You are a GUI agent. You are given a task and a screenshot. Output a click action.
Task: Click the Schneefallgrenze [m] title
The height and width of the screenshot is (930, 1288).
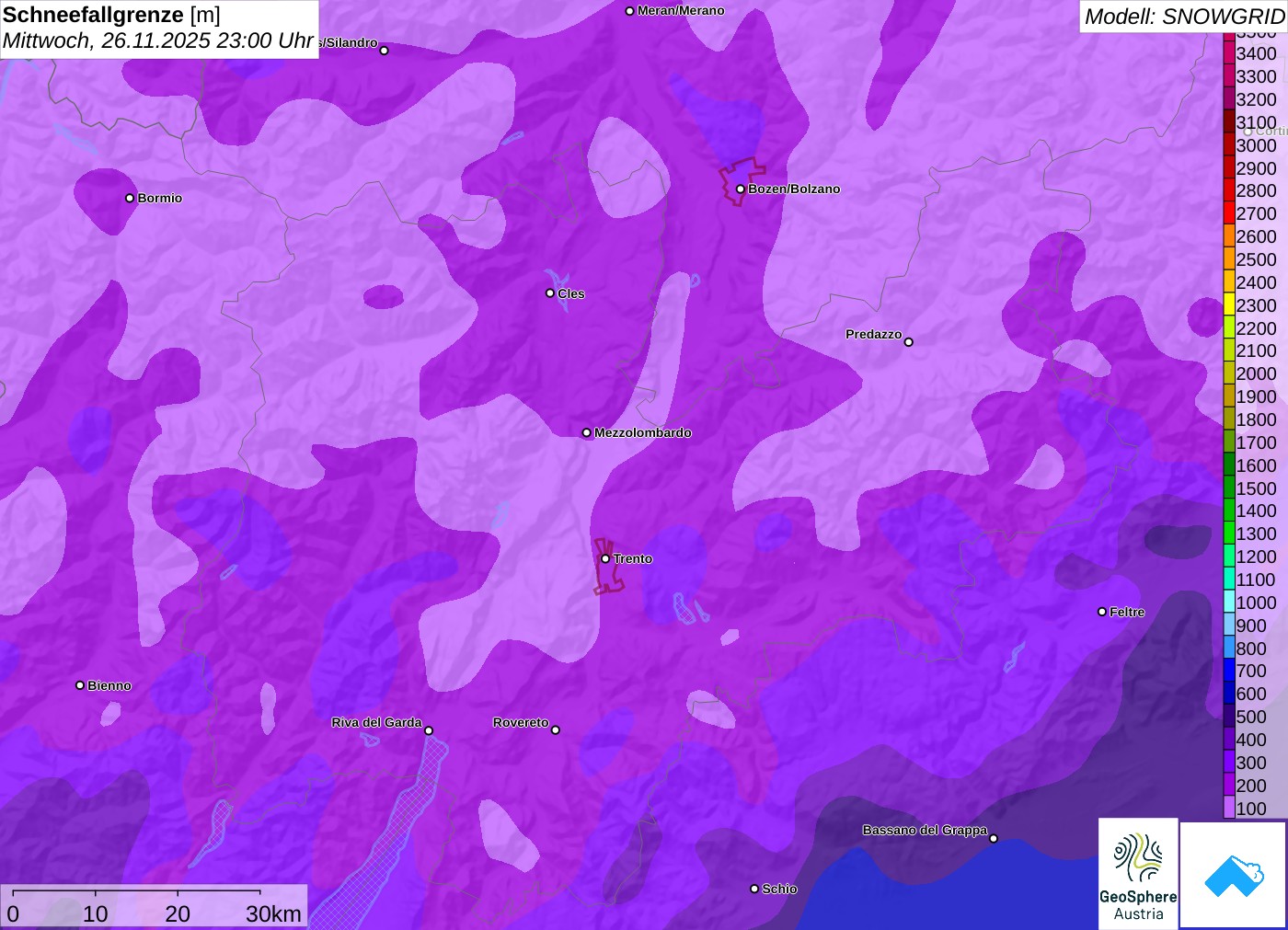[x=111, y=15]
